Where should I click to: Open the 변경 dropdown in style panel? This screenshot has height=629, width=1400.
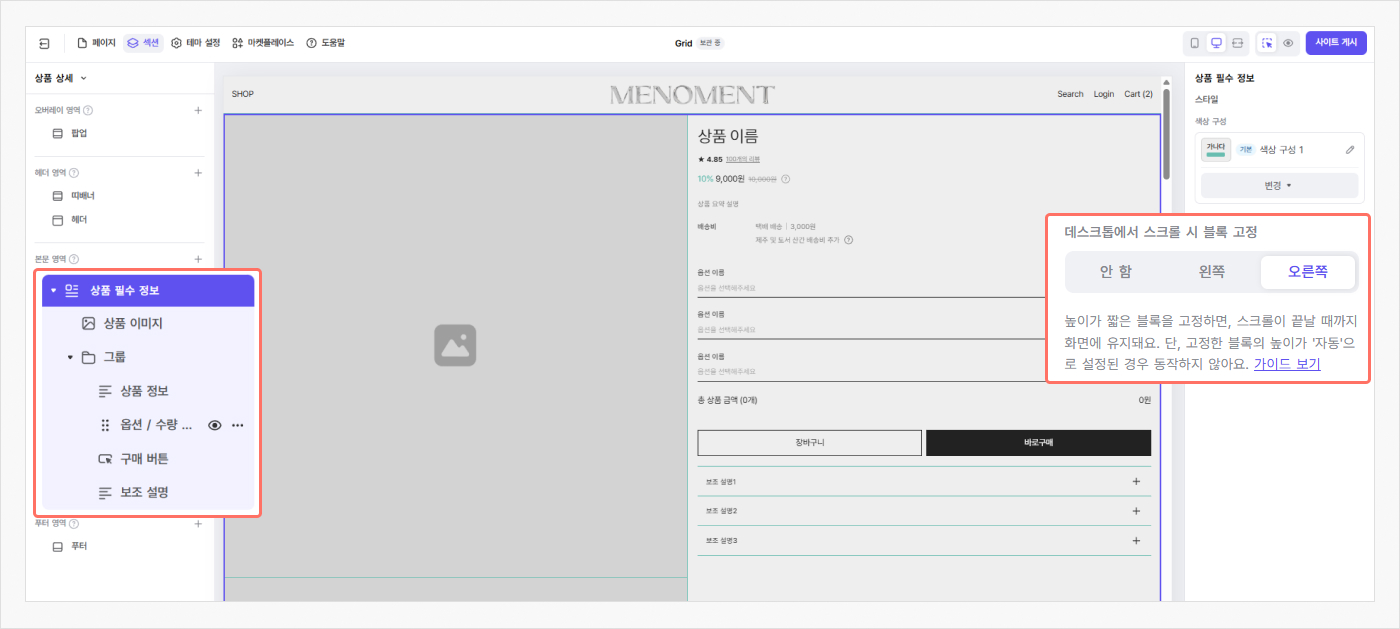1279,185
